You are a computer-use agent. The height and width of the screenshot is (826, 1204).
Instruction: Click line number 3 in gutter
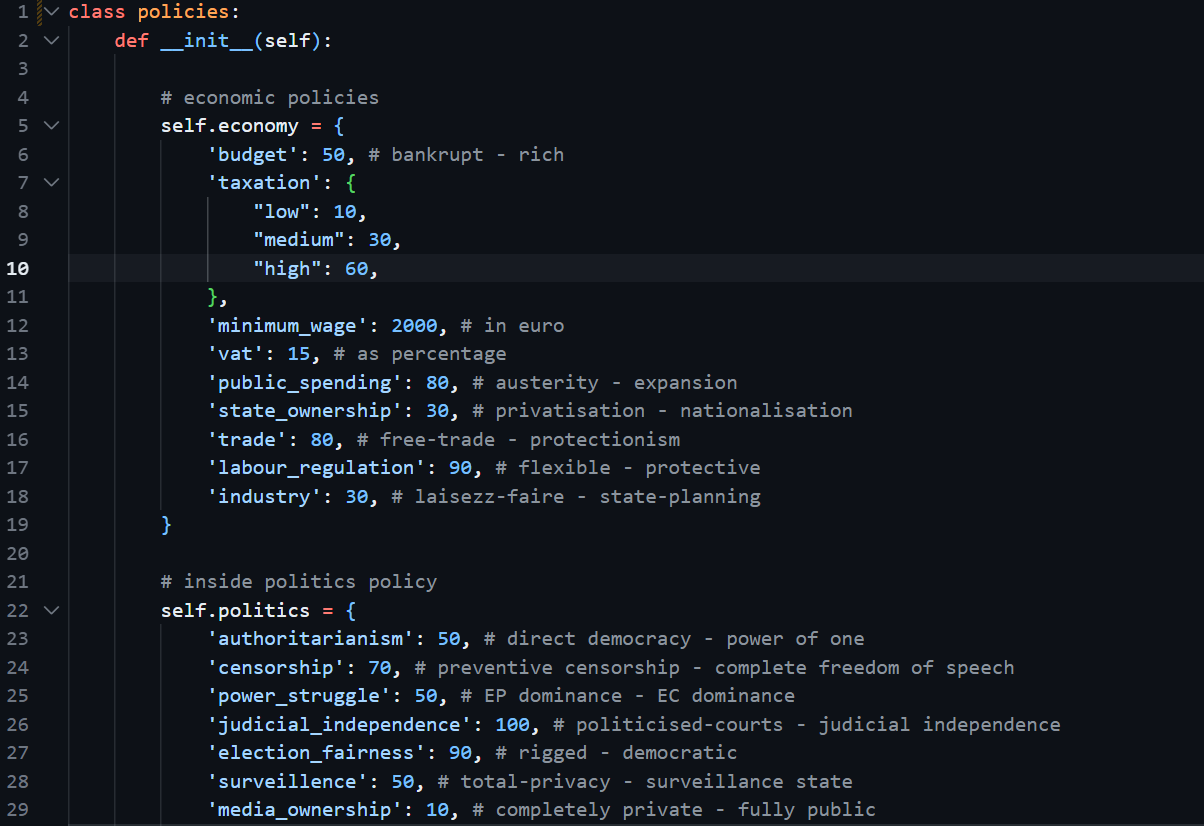23,69
